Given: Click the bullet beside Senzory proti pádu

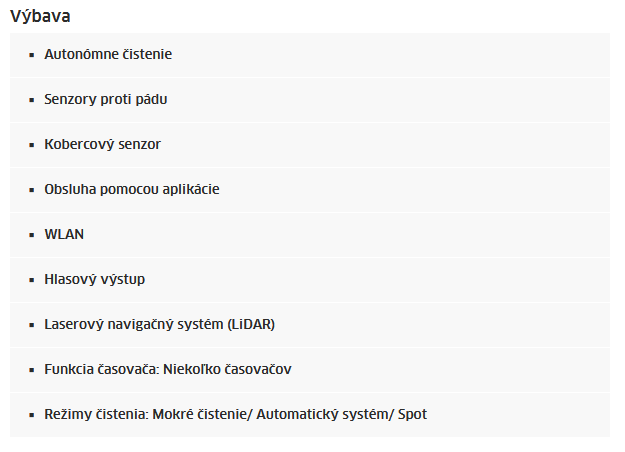Looking at the screenshot, I should click(32, 100).
